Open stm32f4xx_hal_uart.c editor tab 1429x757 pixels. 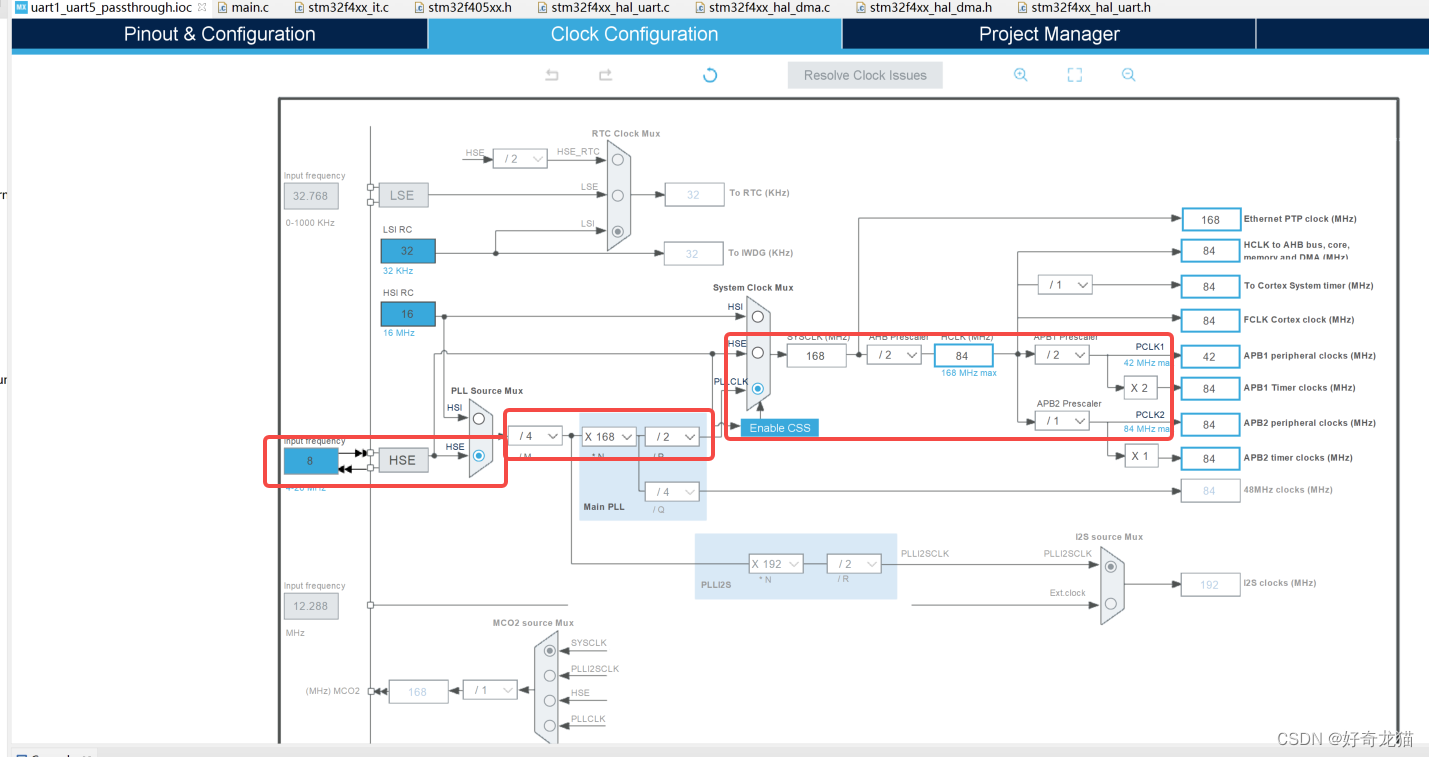click(602, 7)
